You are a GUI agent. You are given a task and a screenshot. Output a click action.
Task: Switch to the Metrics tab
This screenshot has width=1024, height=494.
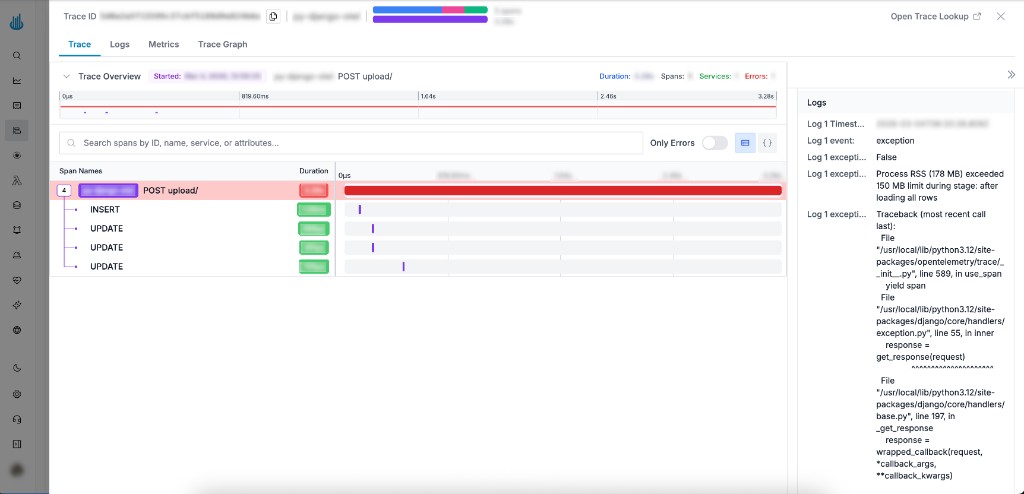[163, 44]
